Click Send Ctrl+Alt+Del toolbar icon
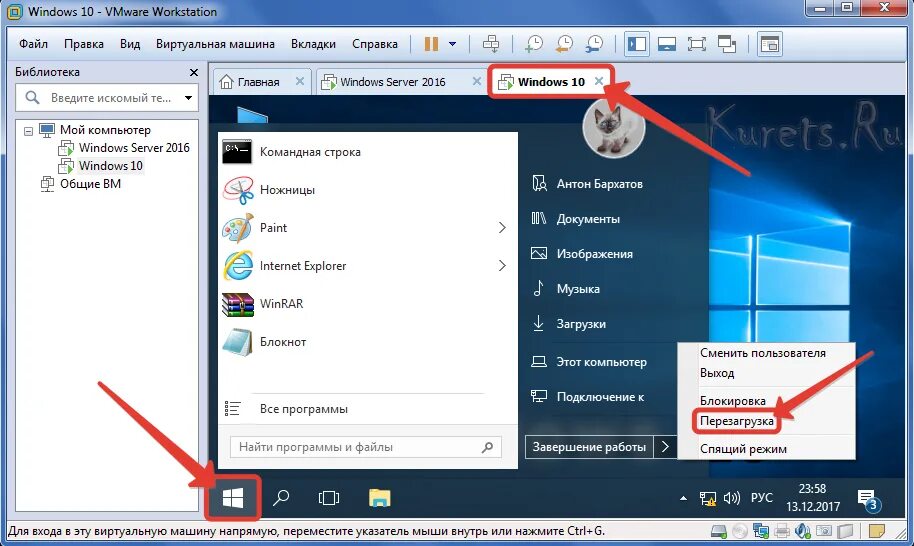This screenshot has height=546, width=914. pyautogui.click(x=491, y=44)
